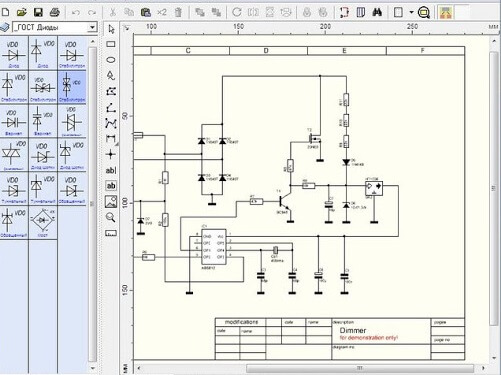Select the highlighted Стабилитрон component

(72, 87)
